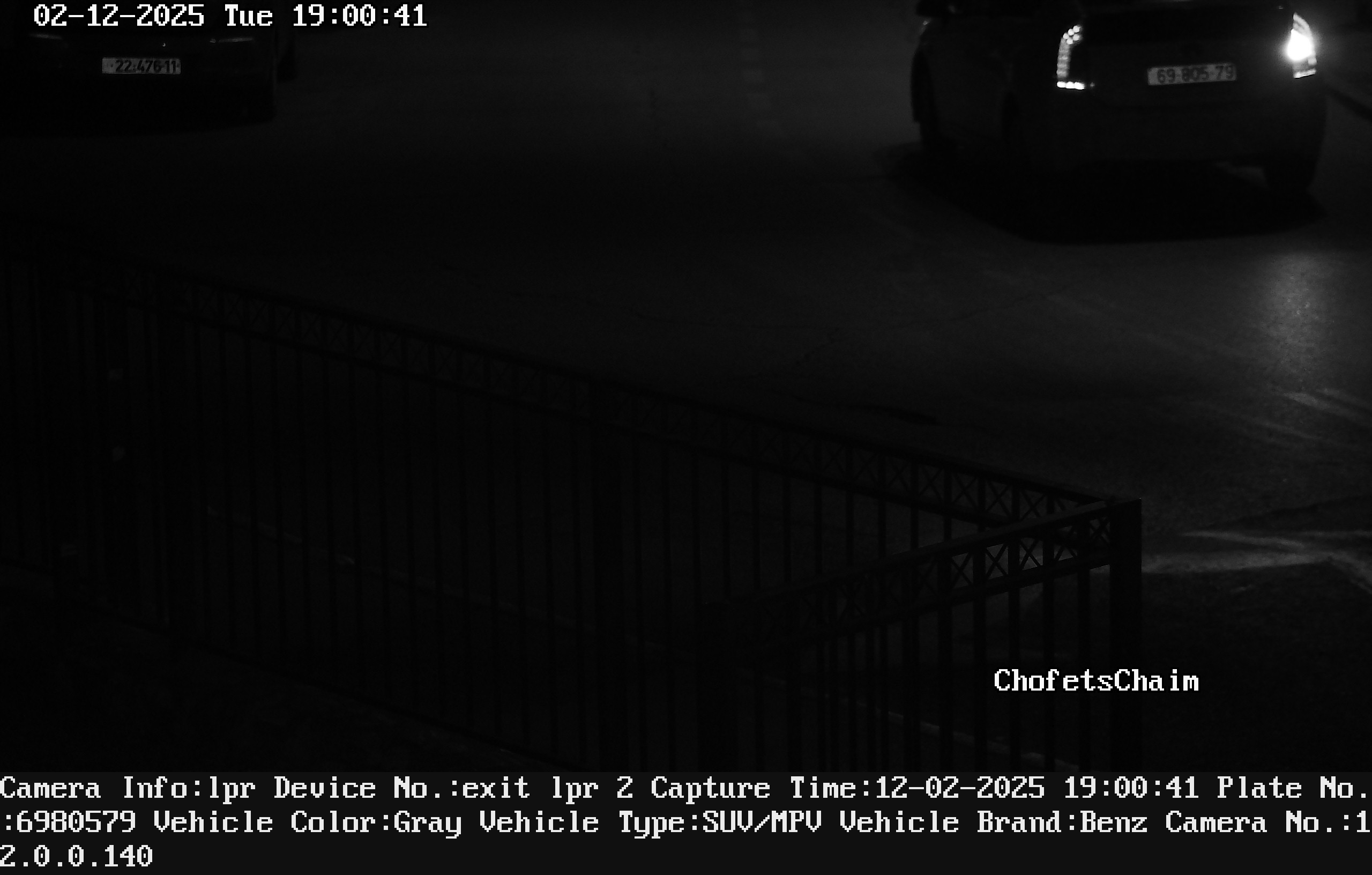
Task: Click the Tue weekday in the timestamp
Action: point(249,16)
